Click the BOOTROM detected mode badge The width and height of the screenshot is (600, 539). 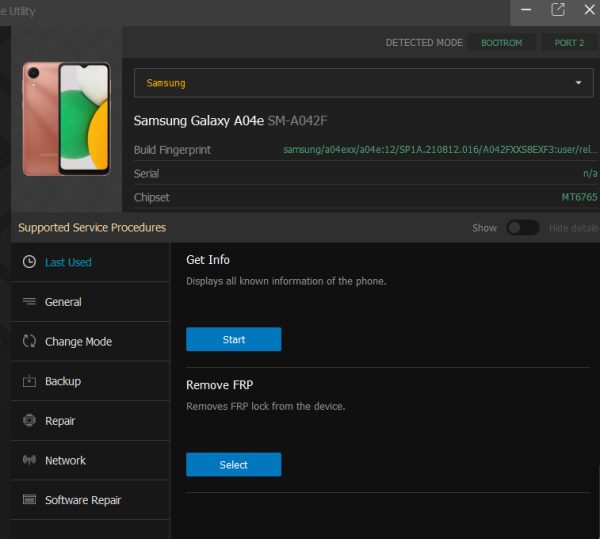click(x=501, y=42)
